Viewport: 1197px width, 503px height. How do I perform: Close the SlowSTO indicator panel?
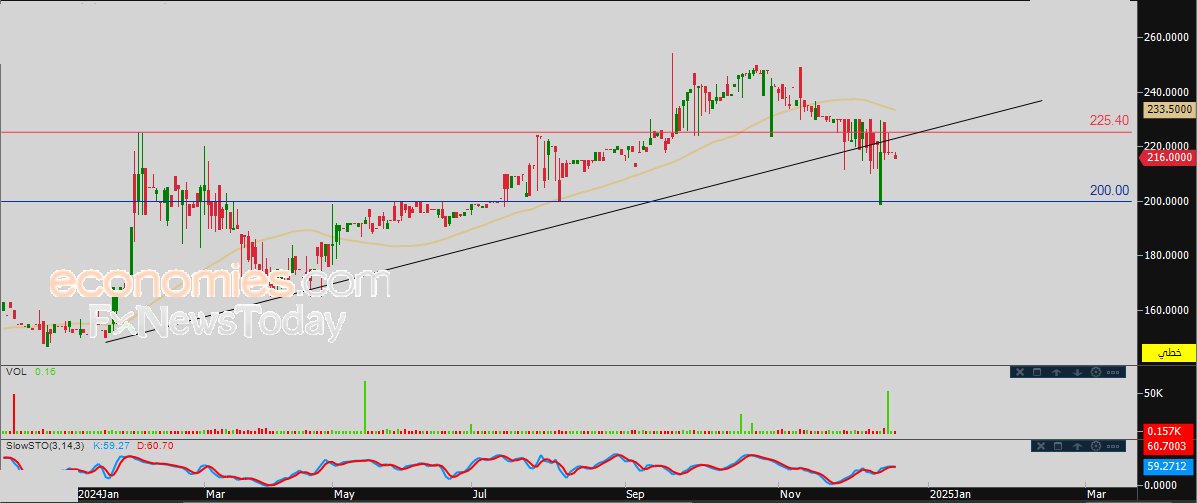[1041, 446]
